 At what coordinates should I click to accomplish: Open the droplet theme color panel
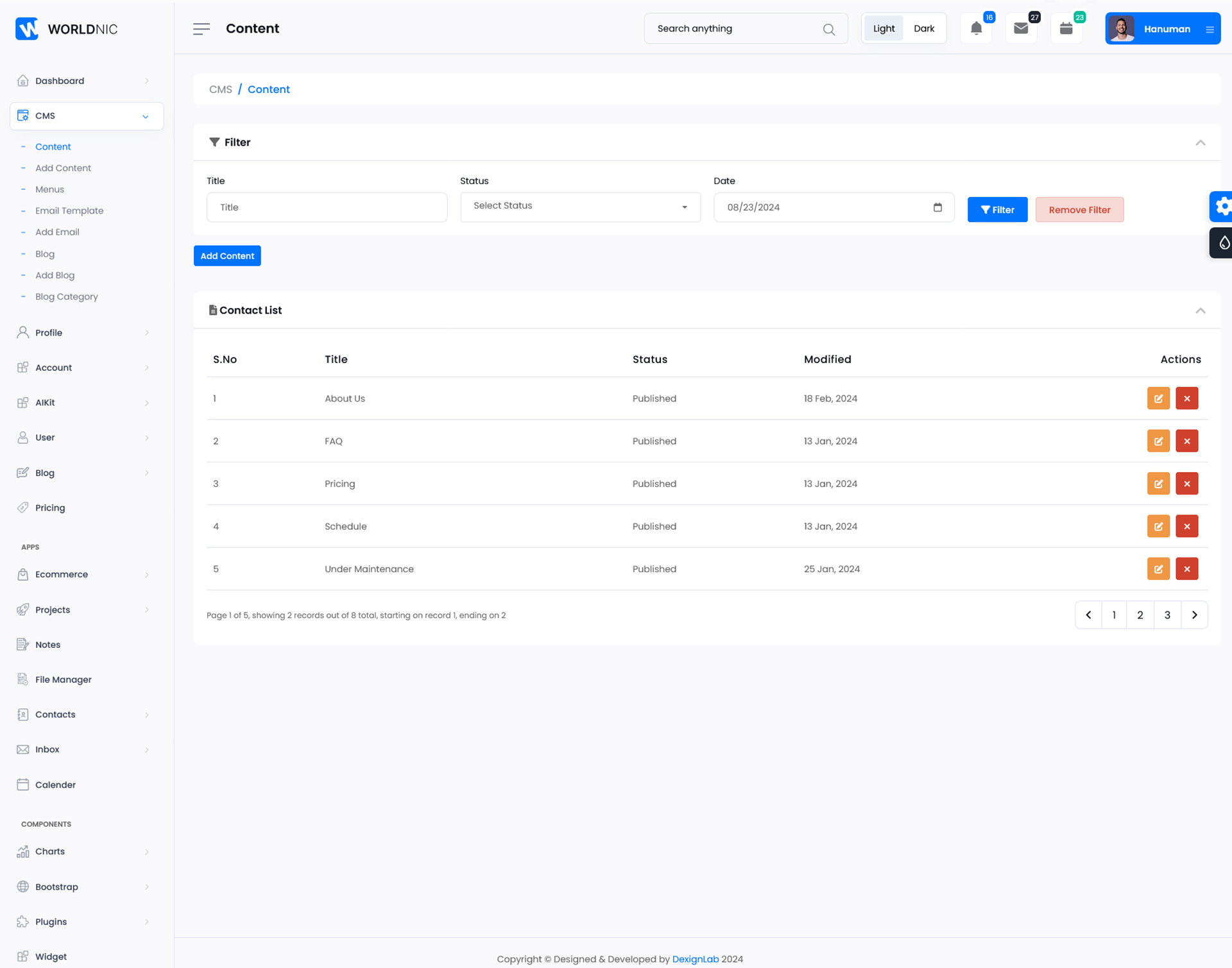1223,242
